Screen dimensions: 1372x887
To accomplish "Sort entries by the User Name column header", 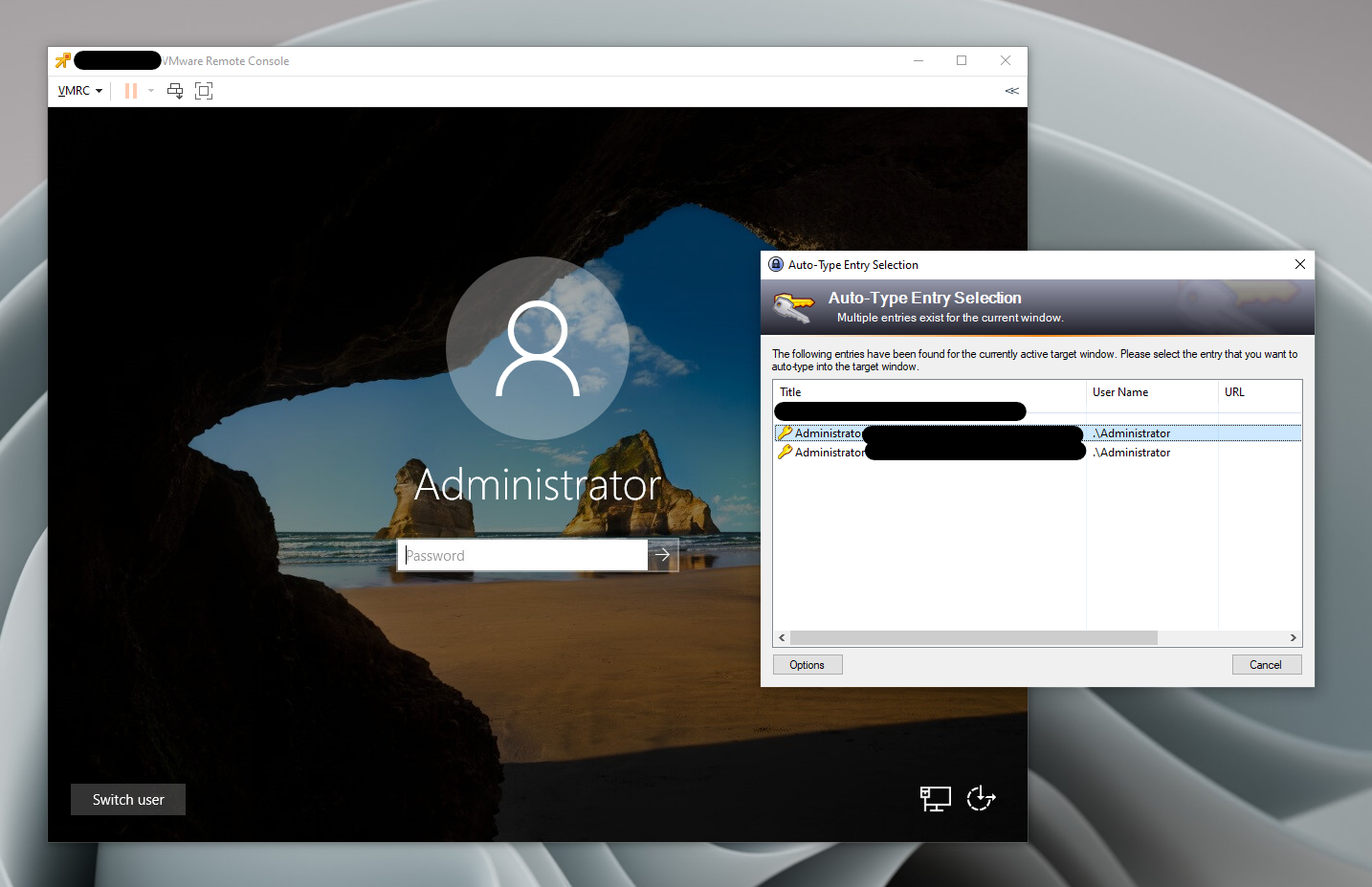I will click(1151, 392).
